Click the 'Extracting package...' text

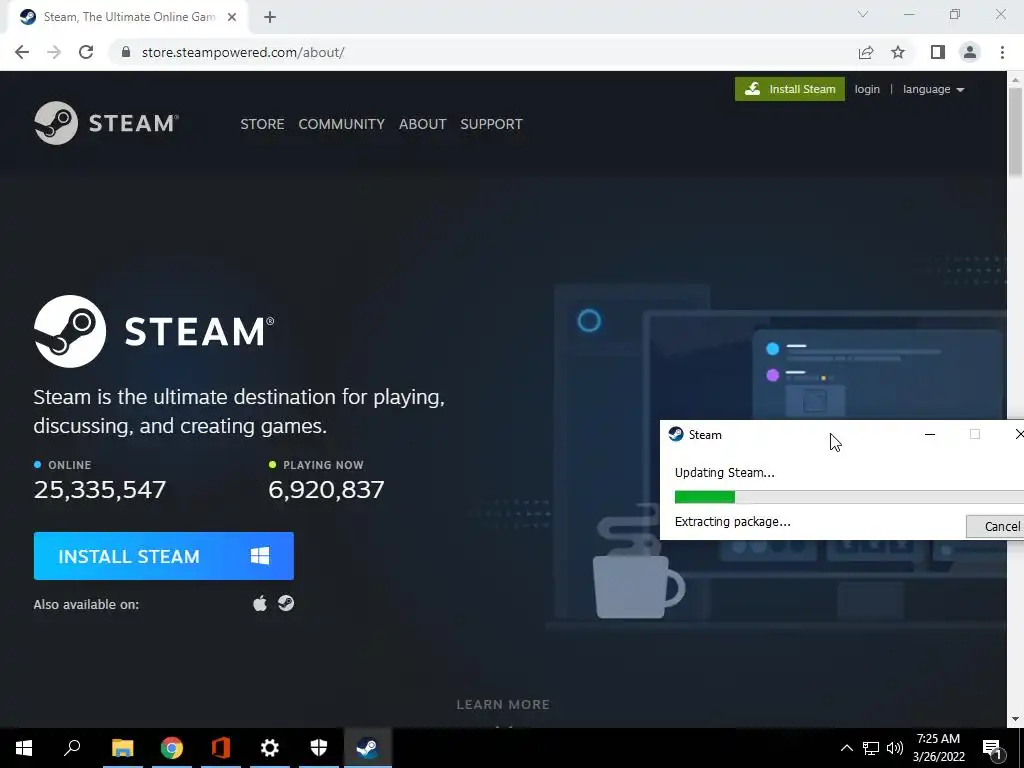pos(733,521)
